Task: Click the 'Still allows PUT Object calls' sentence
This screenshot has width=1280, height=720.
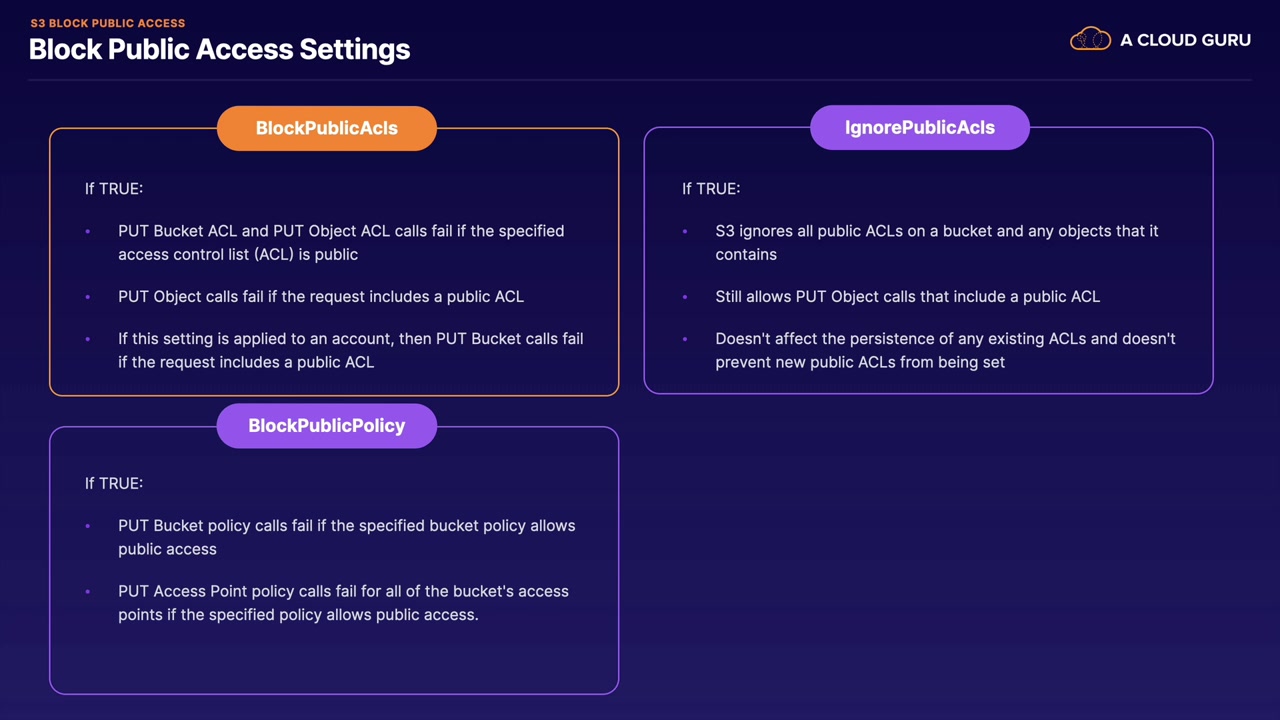Action: tap(907, 297)
